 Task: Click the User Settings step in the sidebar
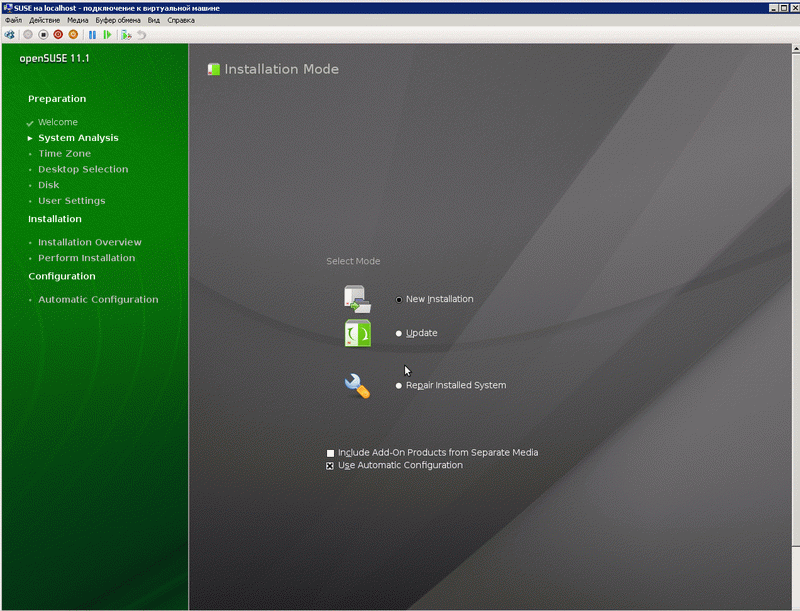[71, 201]
